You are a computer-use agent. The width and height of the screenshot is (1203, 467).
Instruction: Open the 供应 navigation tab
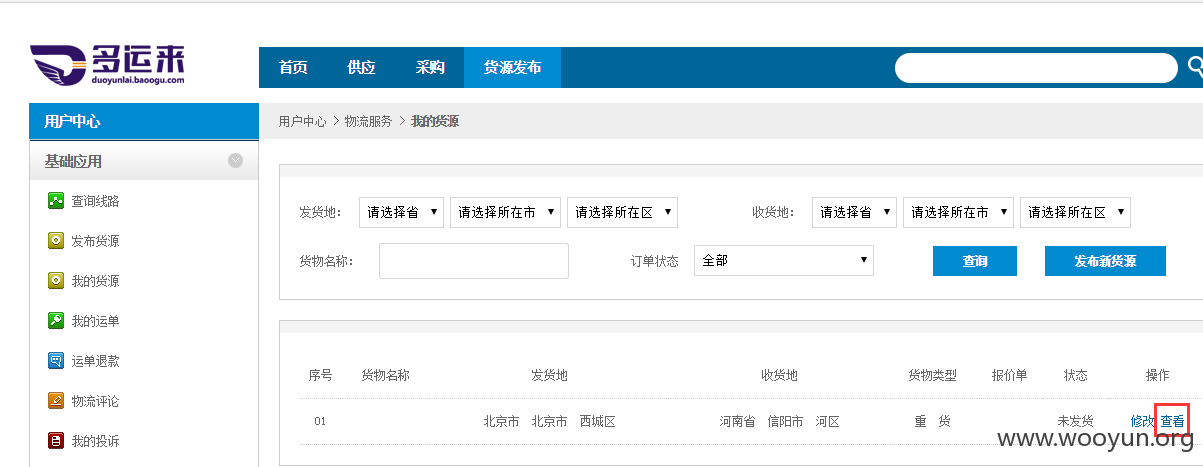pos(361,67)
